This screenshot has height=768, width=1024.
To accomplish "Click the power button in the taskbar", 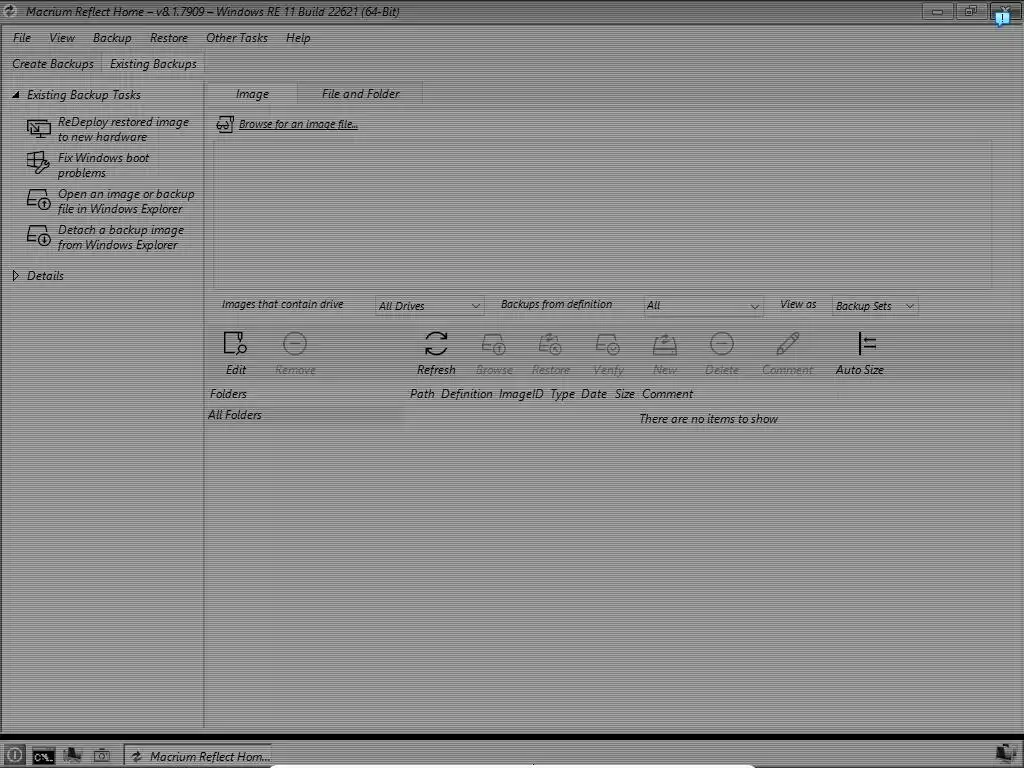I will 14,756.
